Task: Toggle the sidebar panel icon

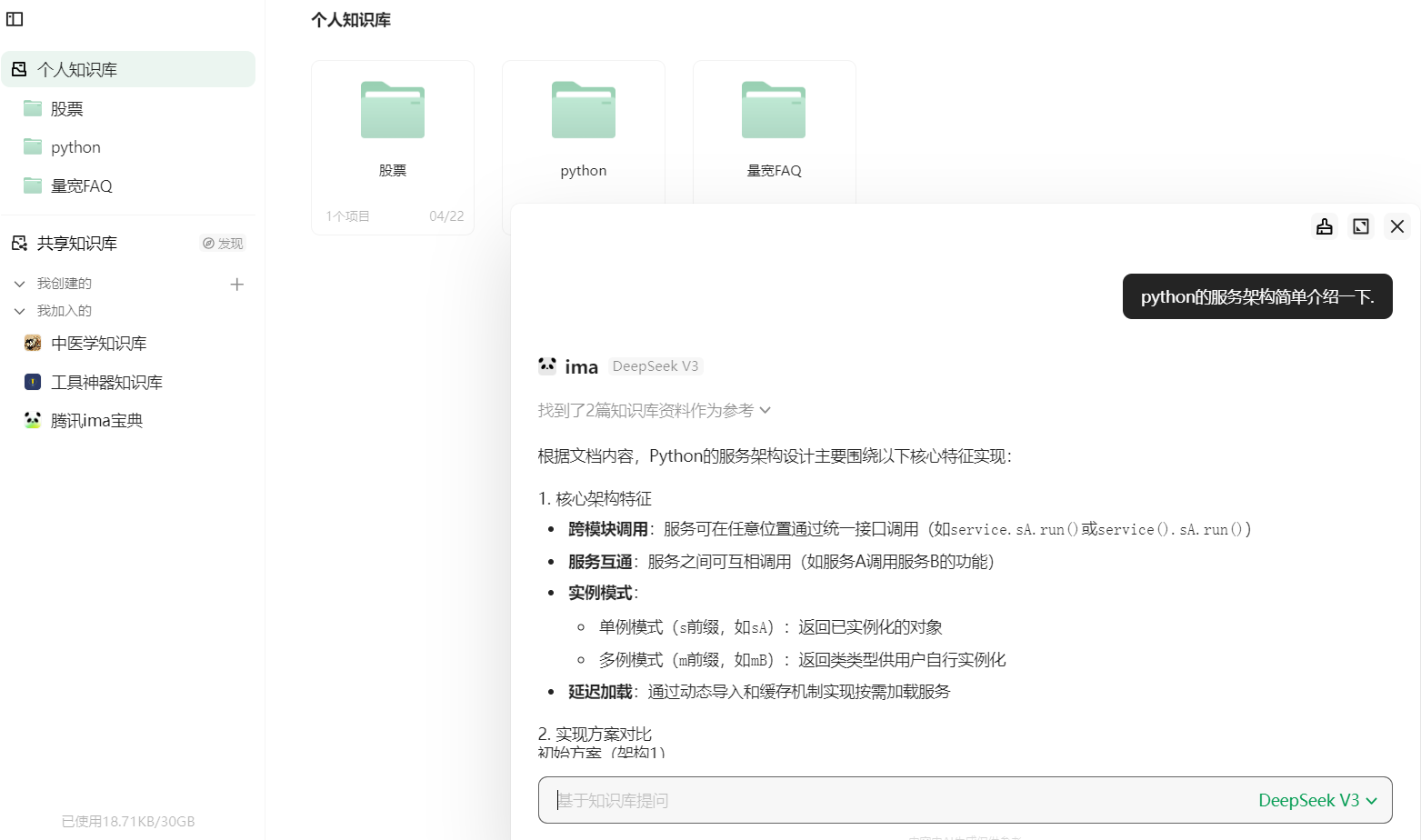Action: coord(15,19)
